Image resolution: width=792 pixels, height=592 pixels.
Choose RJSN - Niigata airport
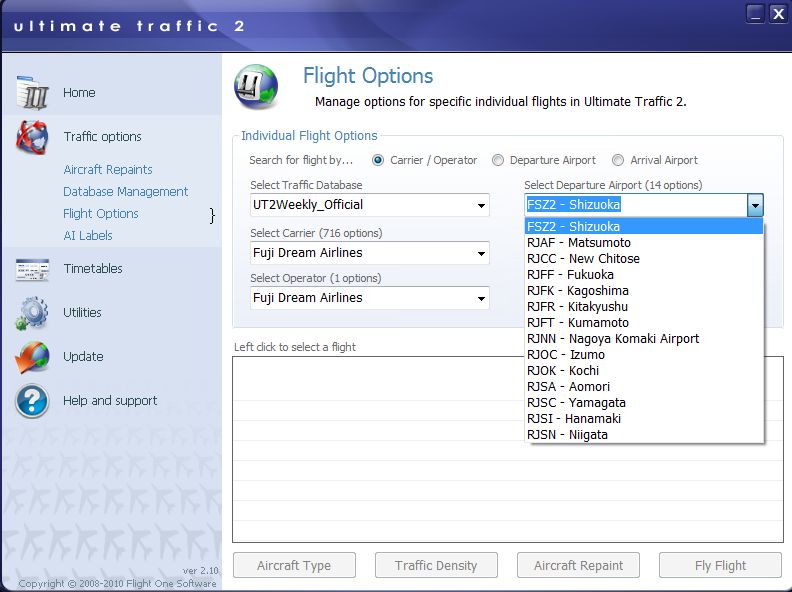[644, 434]
